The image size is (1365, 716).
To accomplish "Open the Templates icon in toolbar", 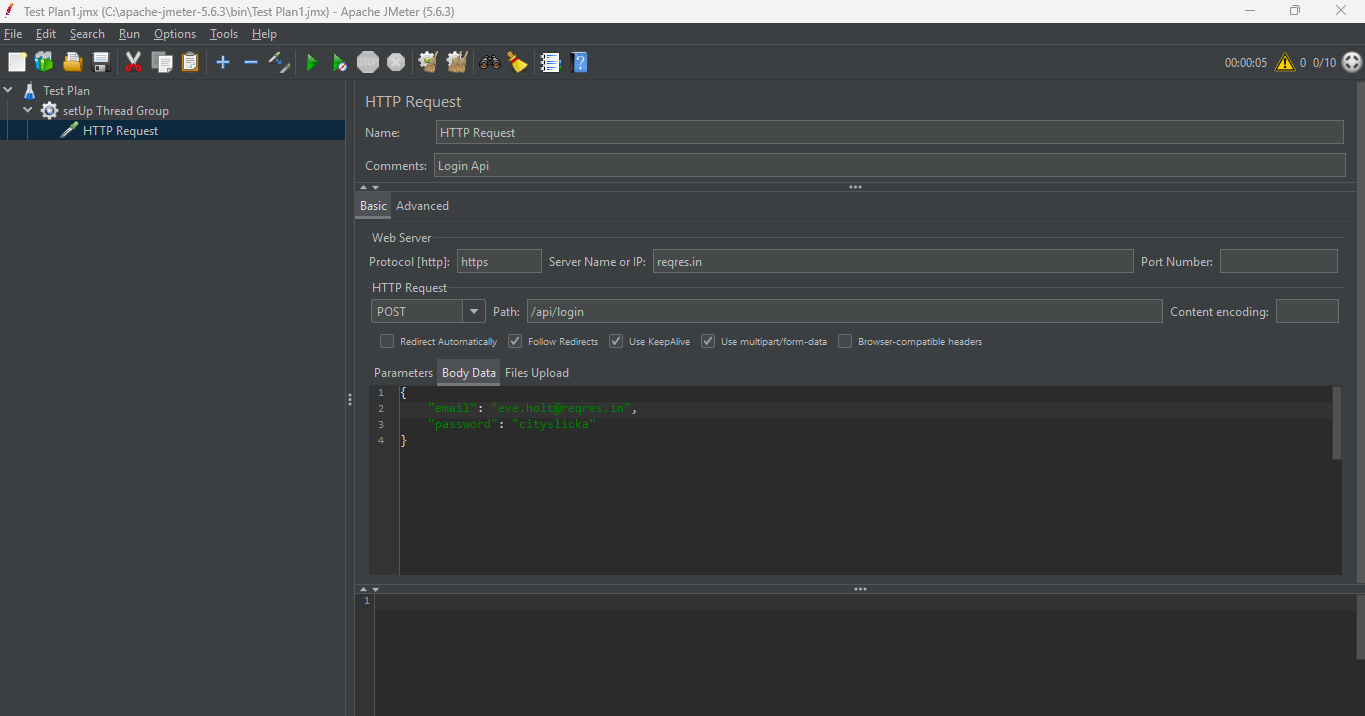I will 44,62.
